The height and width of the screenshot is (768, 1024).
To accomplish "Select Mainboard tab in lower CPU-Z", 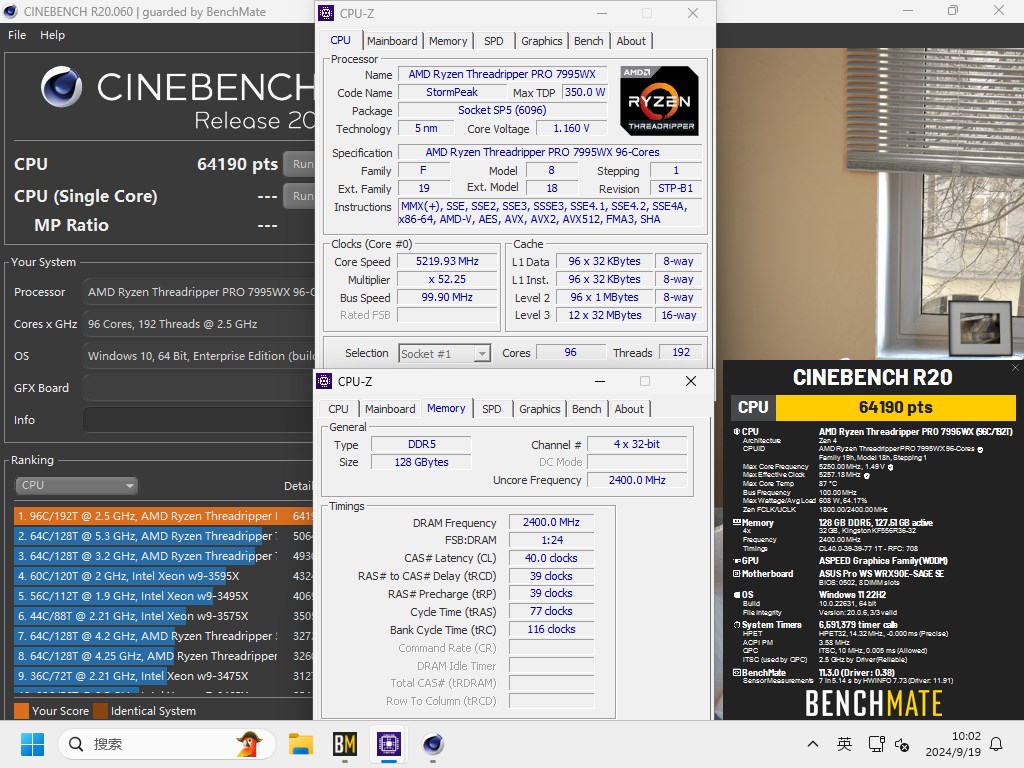I will click(390, 409).
